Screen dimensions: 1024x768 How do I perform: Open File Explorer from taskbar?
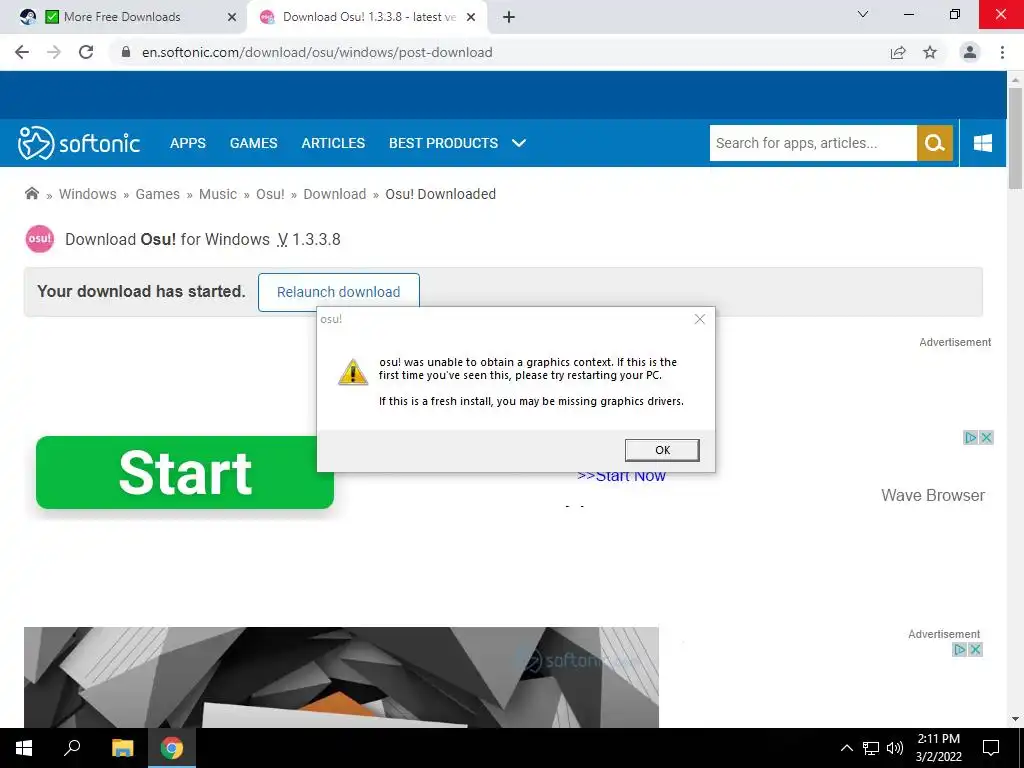[x=122, y=748]
